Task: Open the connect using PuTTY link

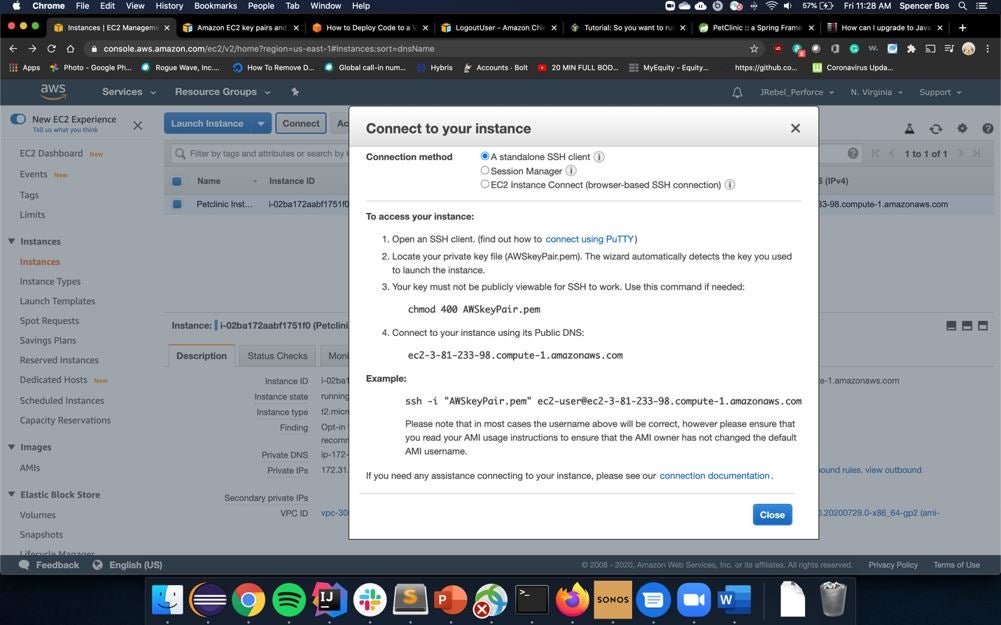Action: (589, 239)
